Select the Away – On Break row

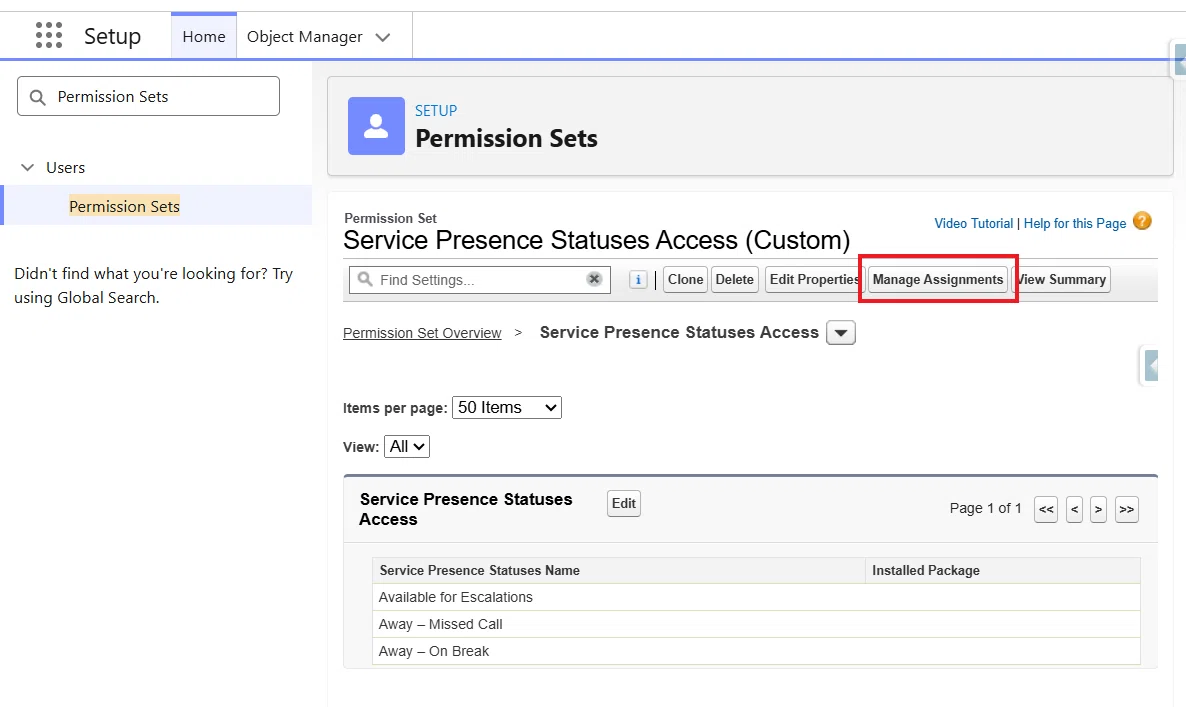756,651
